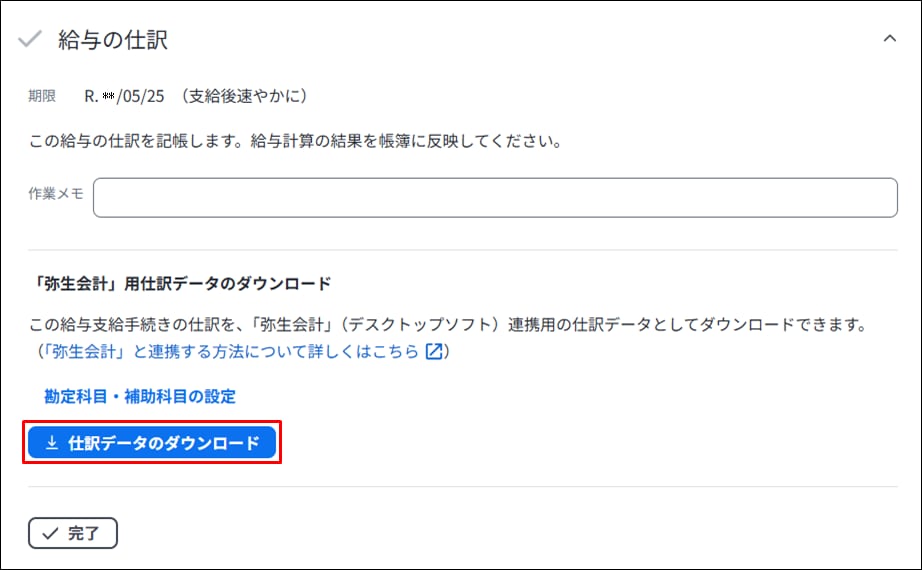Select the 給与の仕訳 section title

(113, 40)
